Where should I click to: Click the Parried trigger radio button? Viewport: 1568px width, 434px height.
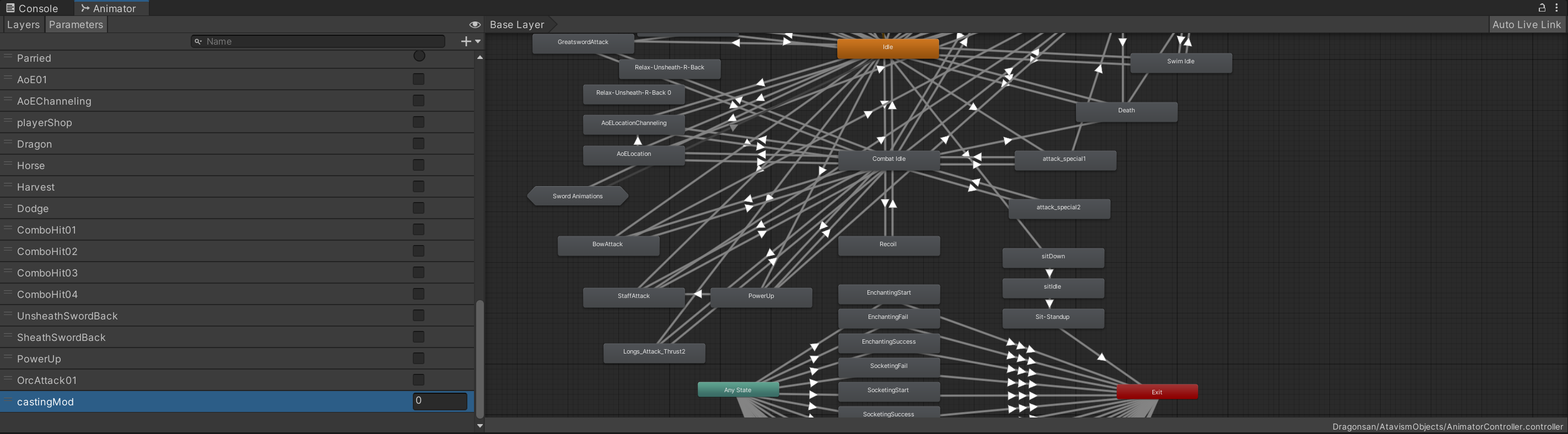click(419, 57)
